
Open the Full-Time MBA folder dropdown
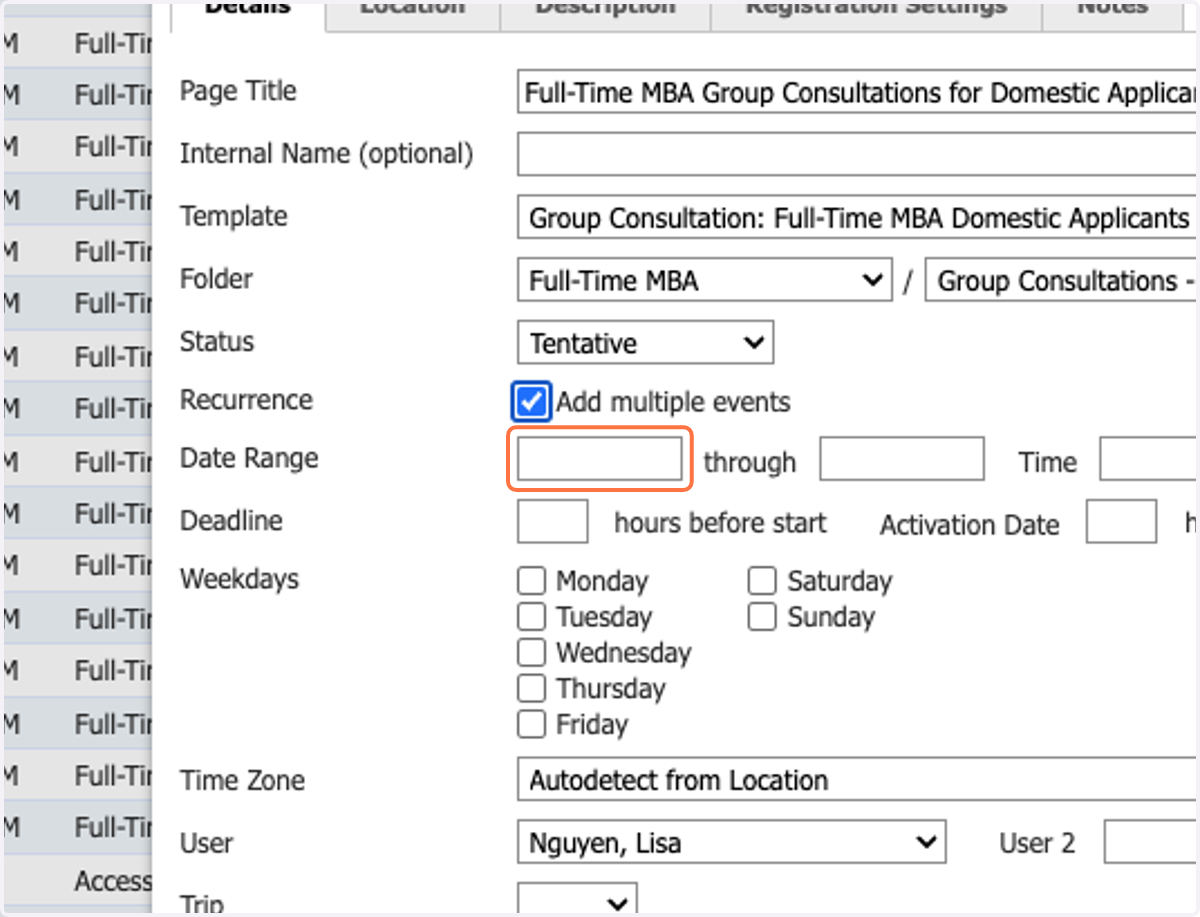704,281
